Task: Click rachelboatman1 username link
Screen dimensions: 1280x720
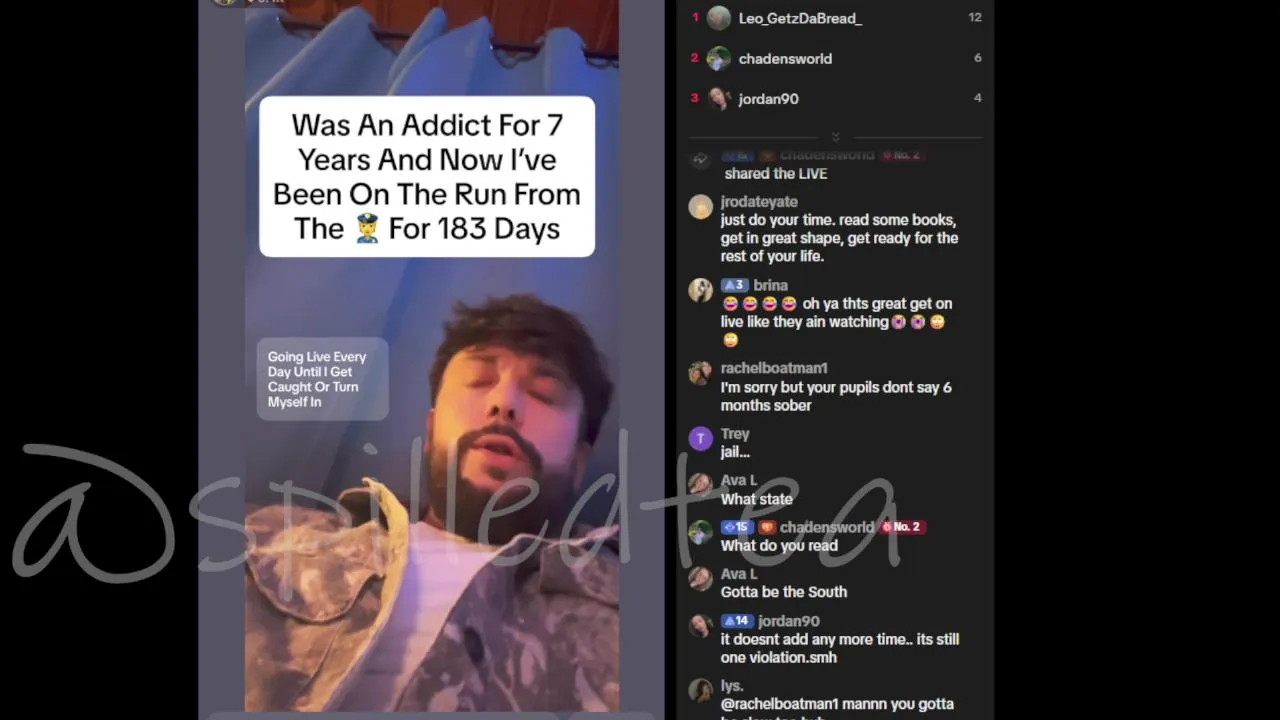Action: (x=774, y=368)
